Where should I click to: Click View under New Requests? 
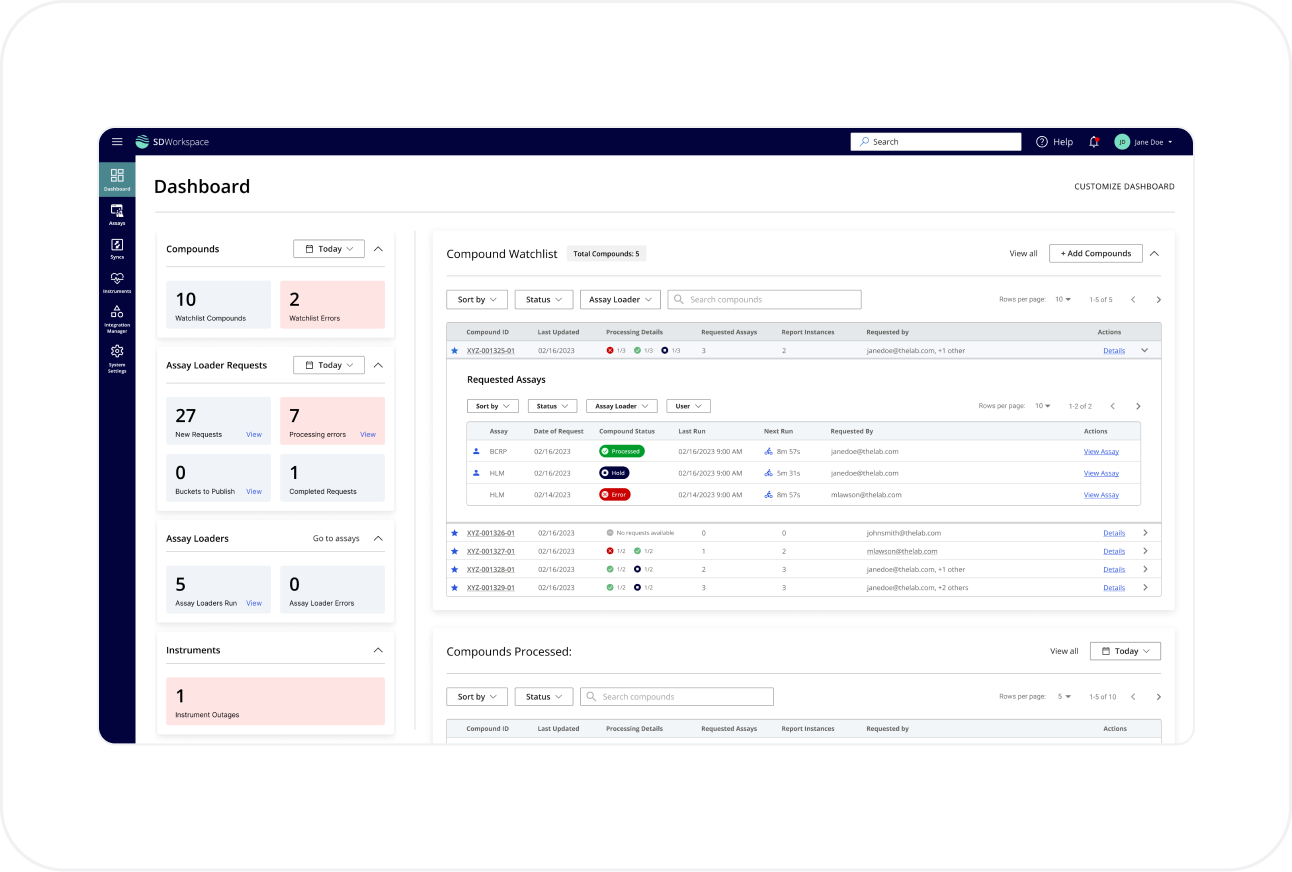[254, 435]
